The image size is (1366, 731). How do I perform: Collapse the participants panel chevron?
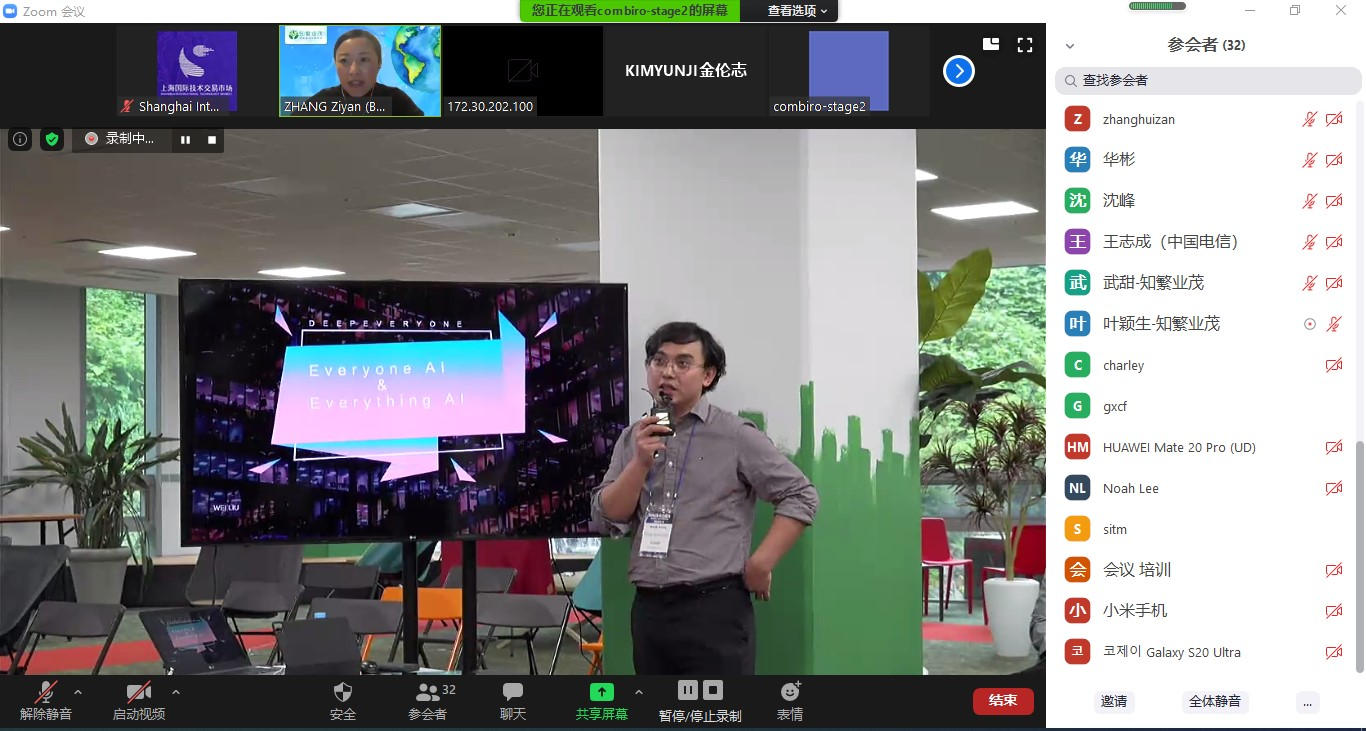pos(1070,46)
